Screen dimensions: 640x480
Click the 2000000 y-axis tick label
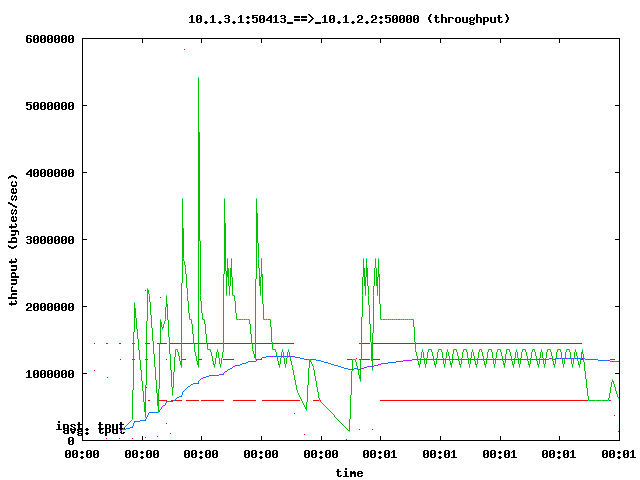pos(51,307)
